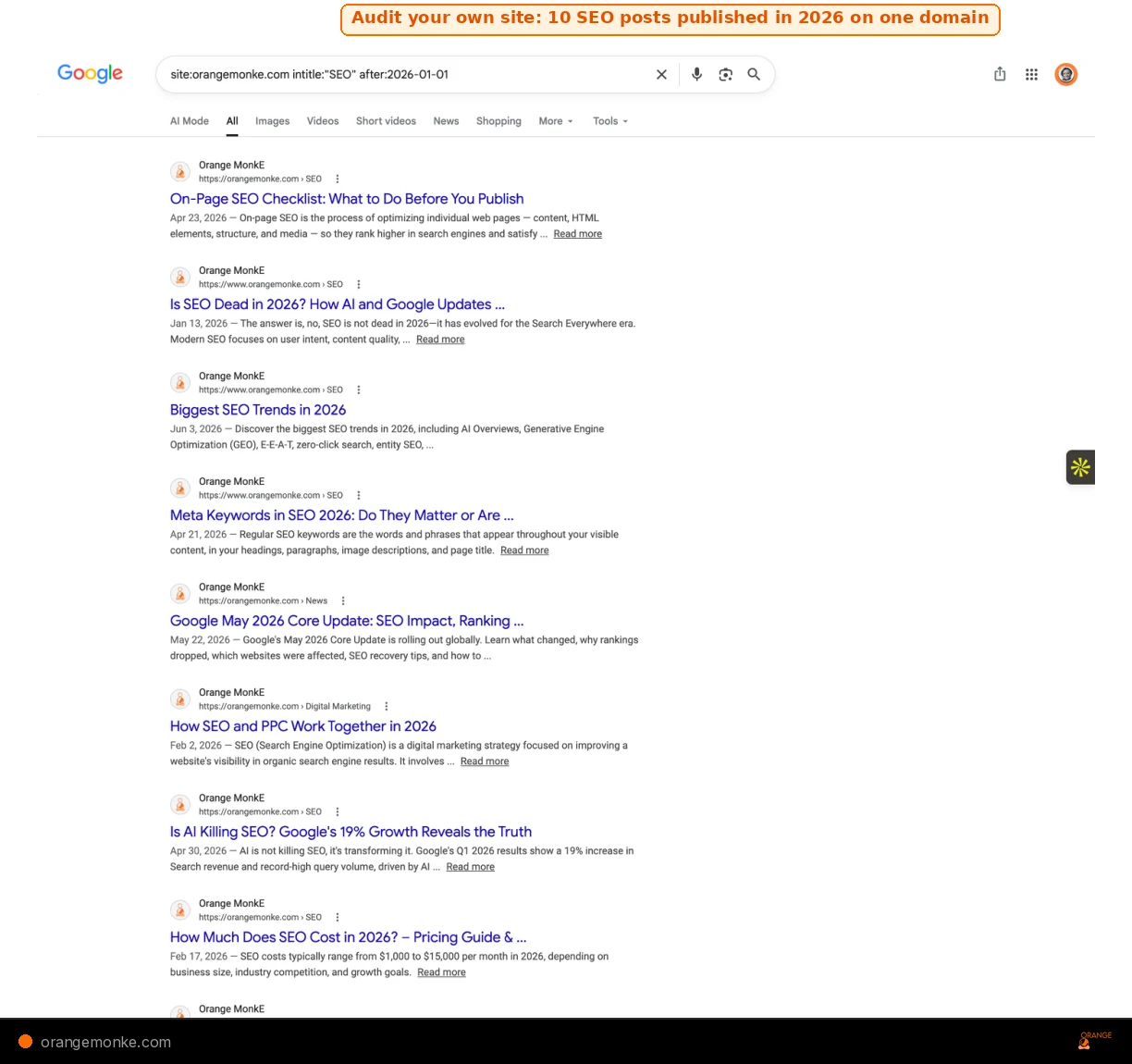Click the share icon near apps grid
This screenshot has width=1132, height=1064.
(x=1000, y=74)
